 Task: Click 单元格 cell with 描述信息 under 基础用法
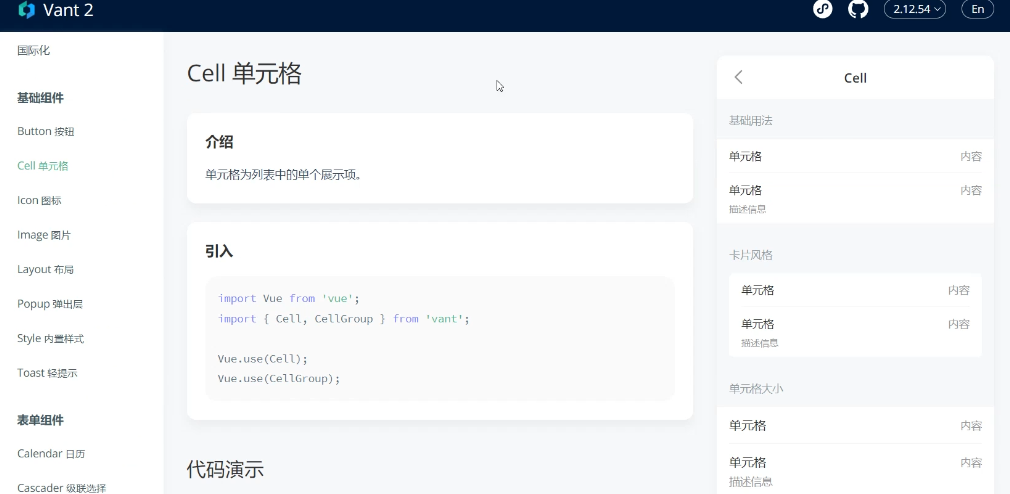[855, 198]
